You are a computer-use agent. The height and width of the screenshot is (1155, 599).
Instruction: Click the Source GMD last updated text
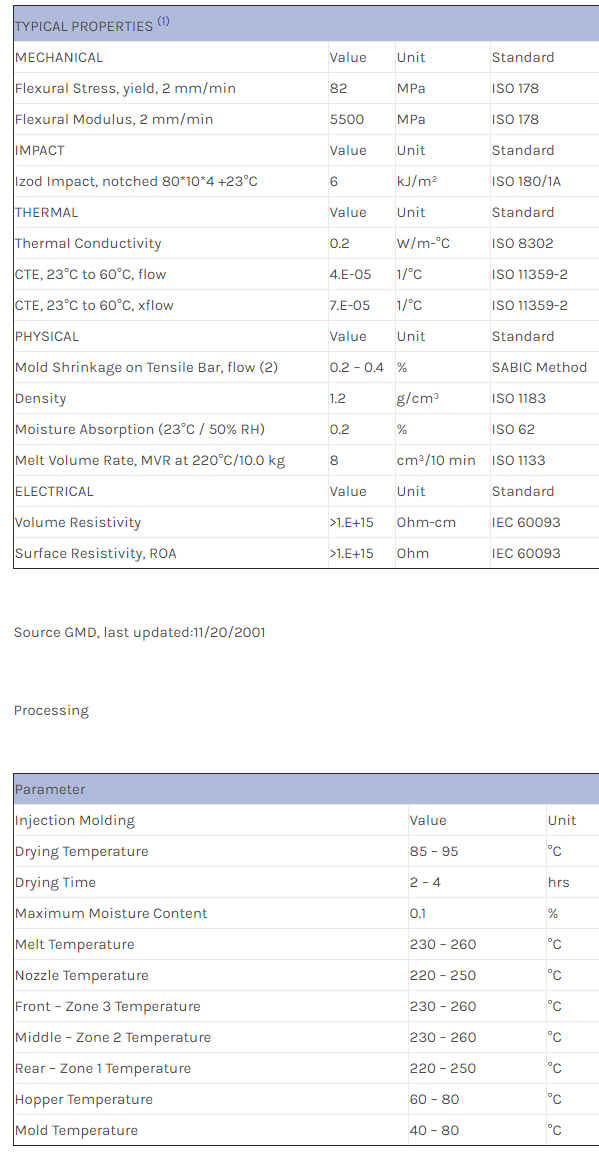coord(140,632)
